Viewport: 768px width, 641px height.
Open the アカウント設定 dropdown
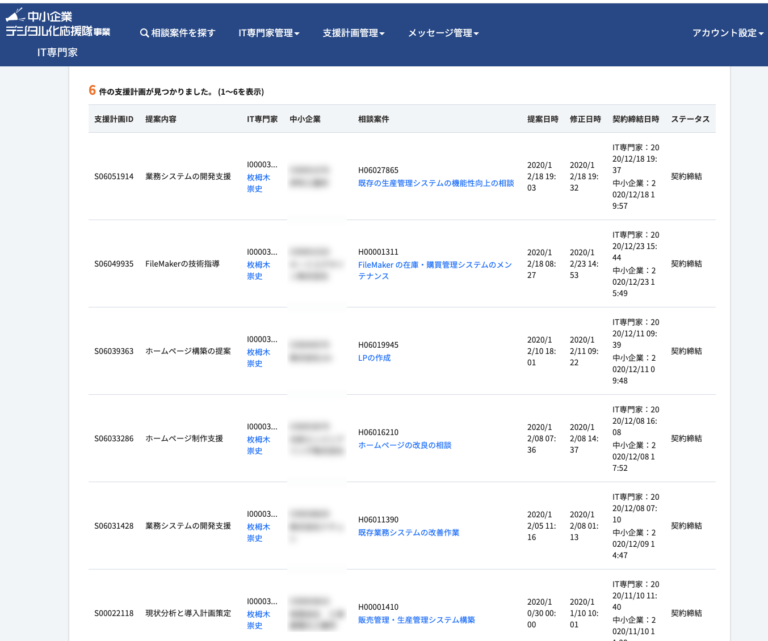click(x=728, y=33)
